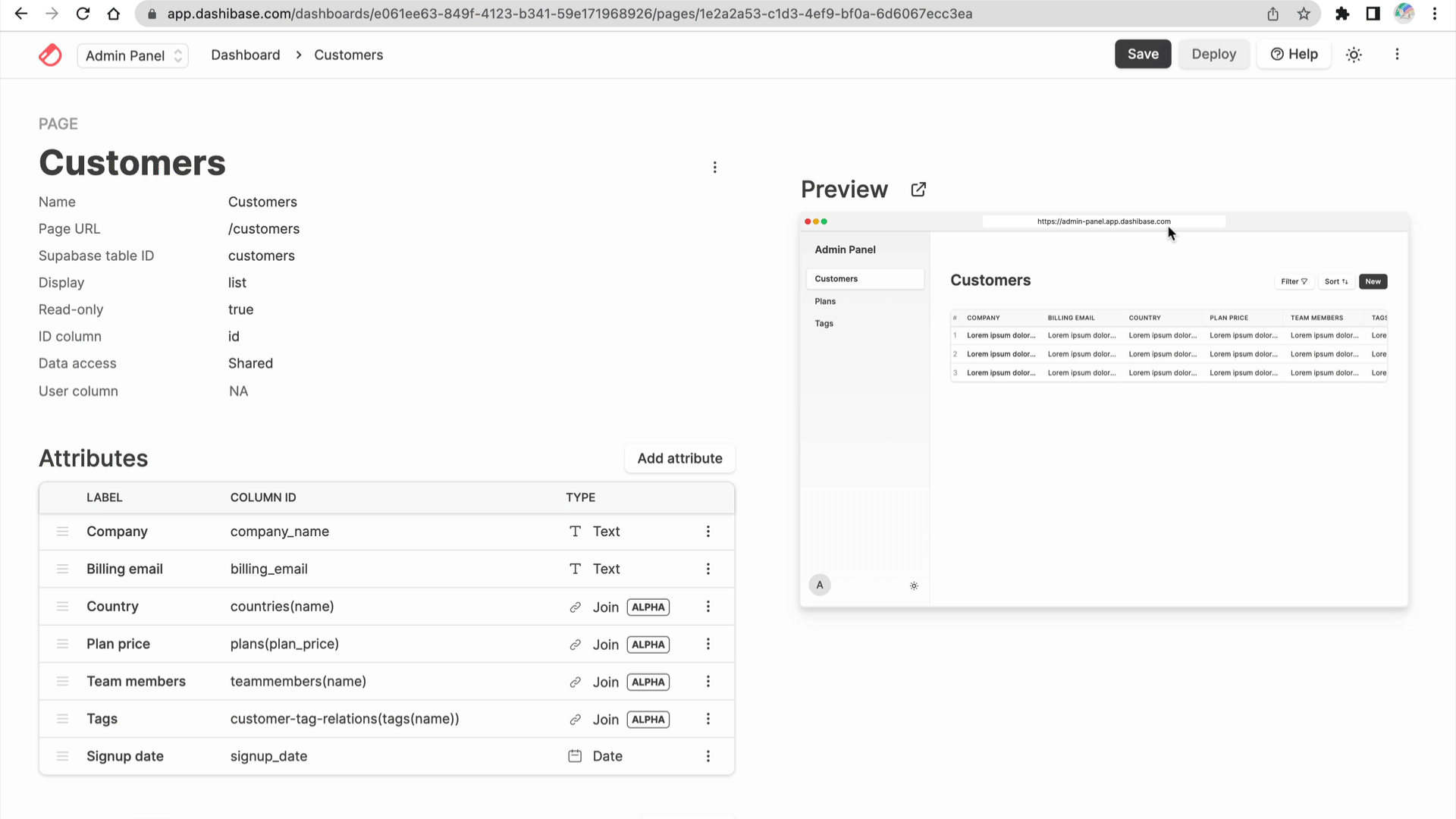Click the browser extensions puzzle icon

tap(1342, 14)
